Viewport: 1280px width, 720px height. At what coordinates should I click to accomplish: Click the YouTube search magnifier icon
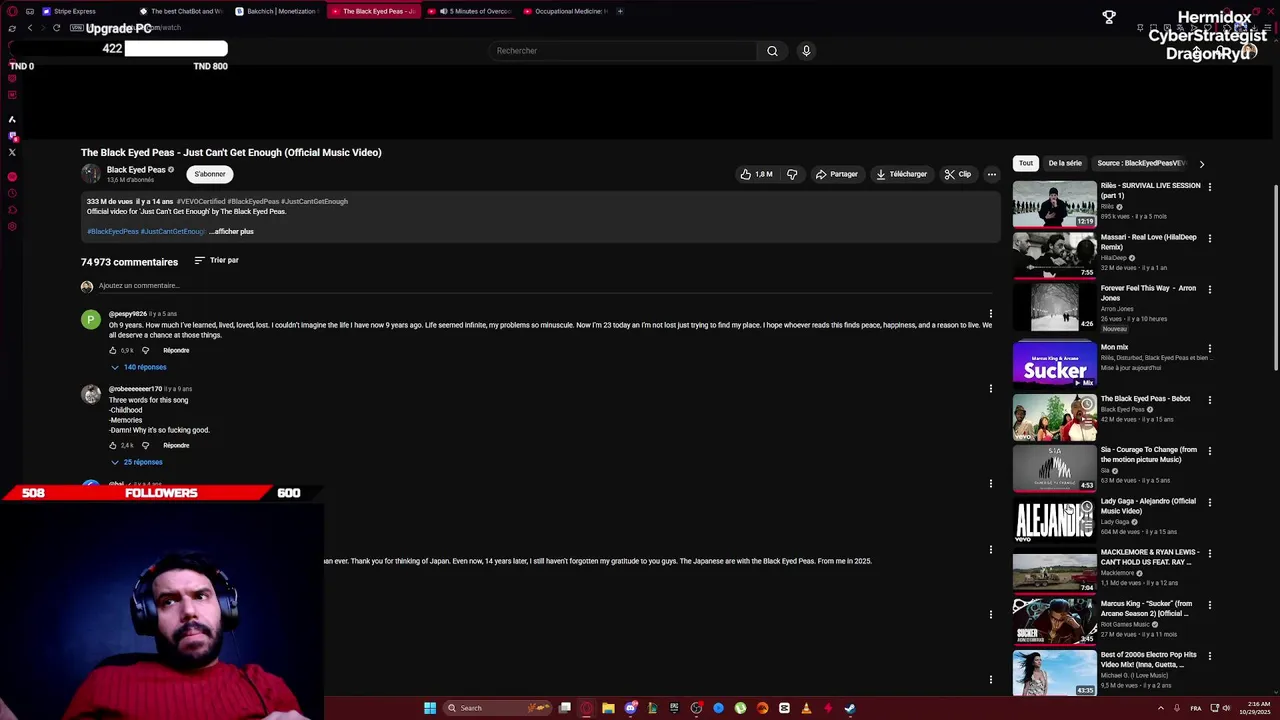(772, 51)
